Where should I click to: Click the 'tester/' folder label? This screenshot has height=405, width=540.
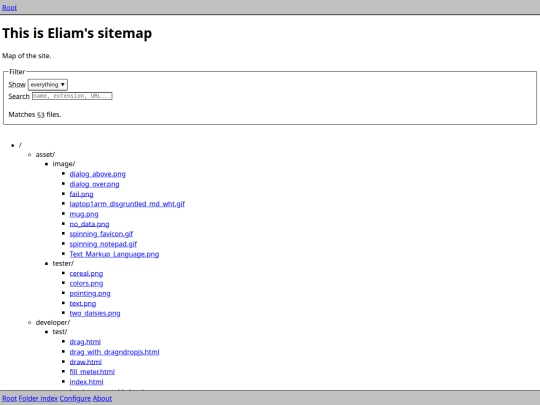pos(63,263)
